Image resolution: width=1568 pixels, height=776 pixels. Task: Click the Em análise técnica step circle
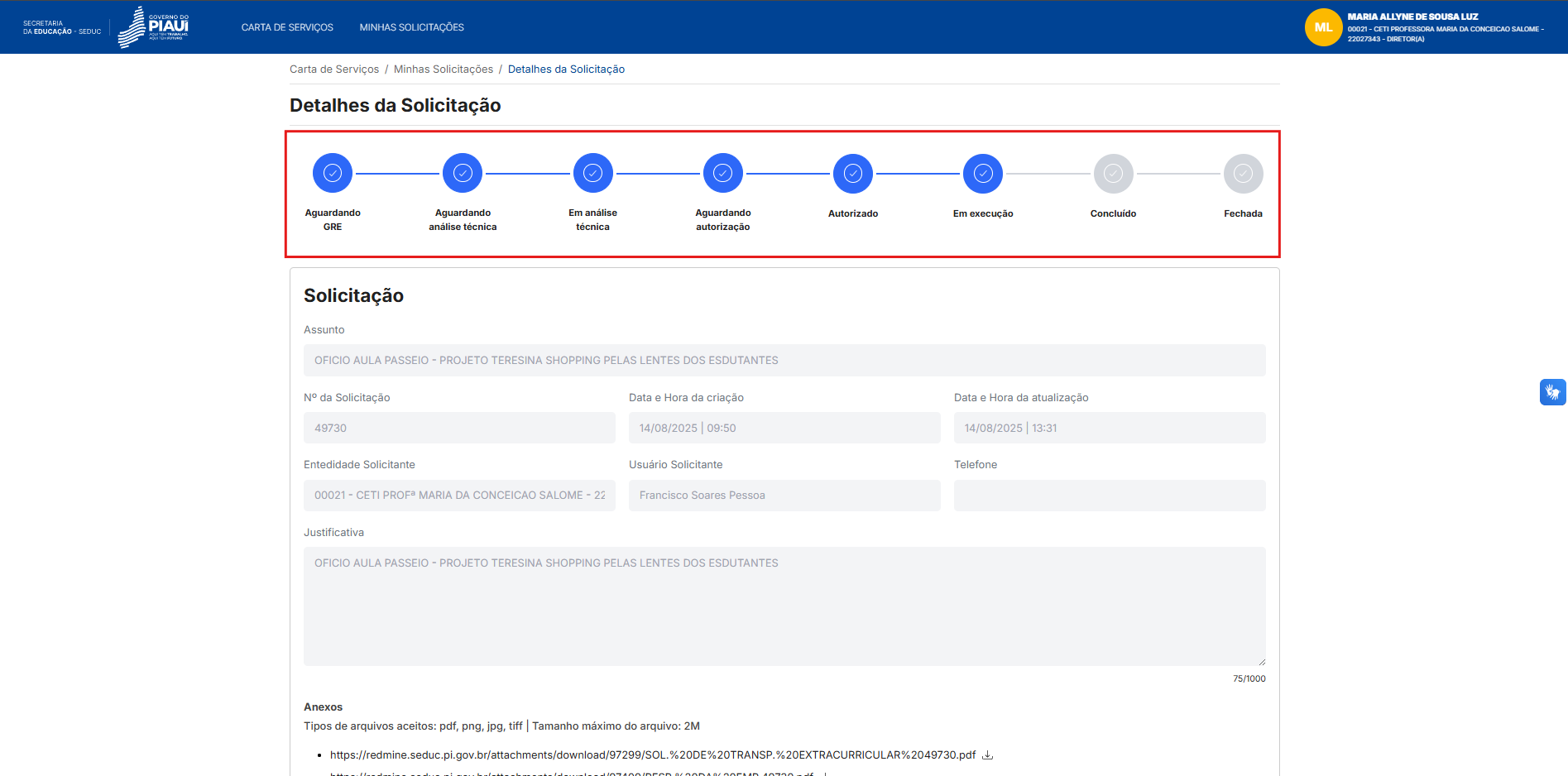pyautogui.click(x=592, y=173)
